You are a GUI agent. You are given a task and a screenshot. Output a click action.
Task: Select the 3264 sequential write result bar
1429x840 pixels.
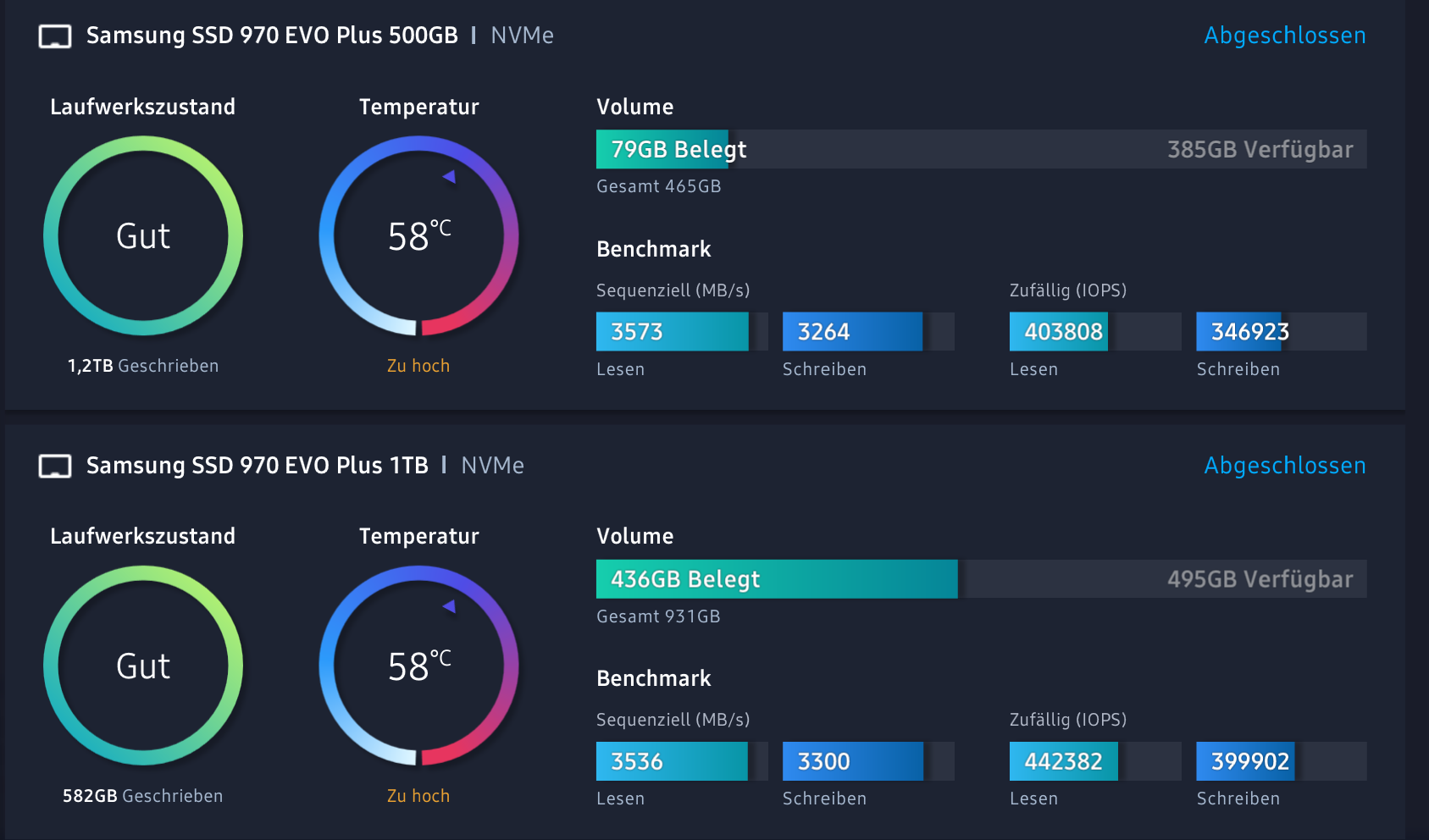click(851, 332)
